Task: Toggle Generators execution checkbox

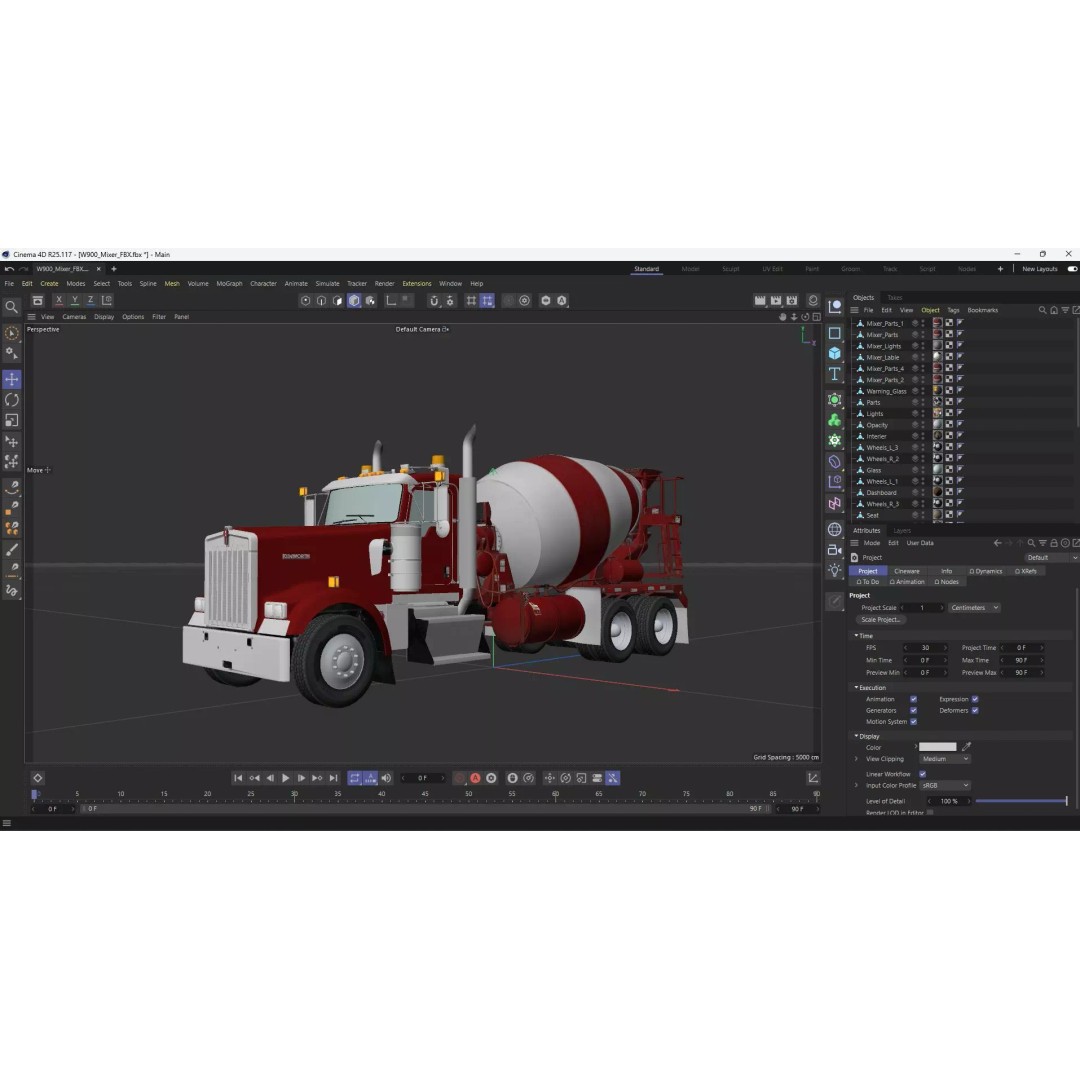Action: pyautogui.click(x=913, y=710)
